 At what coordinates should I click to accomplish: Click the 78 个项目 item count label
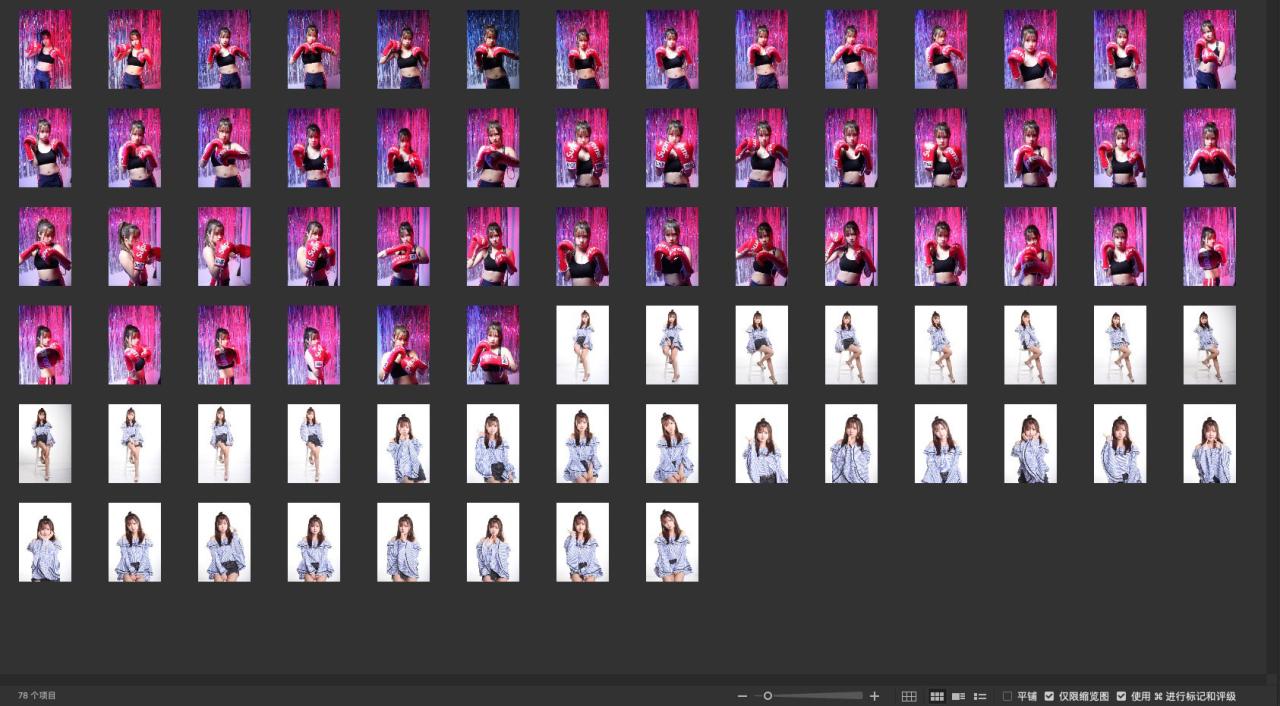[37, 695]
